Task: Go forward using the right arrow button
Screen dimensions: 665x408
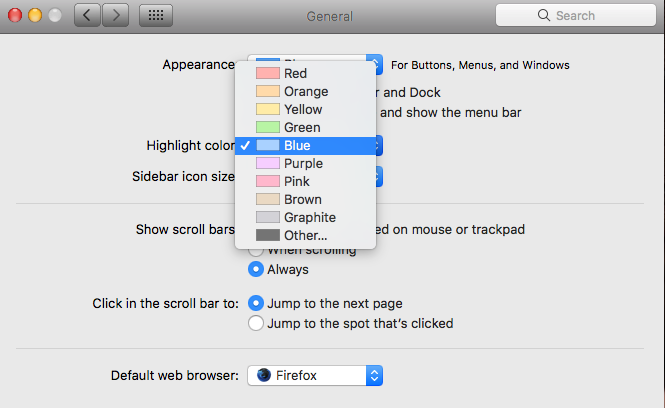Action: coord(115,16)
